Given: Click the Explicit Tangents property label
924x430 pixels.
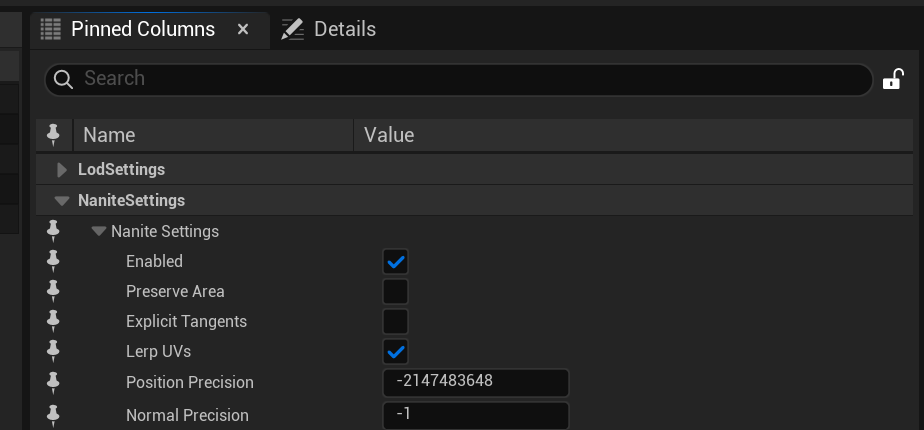Looking at the screenshot, I should [x=186, y=322].
